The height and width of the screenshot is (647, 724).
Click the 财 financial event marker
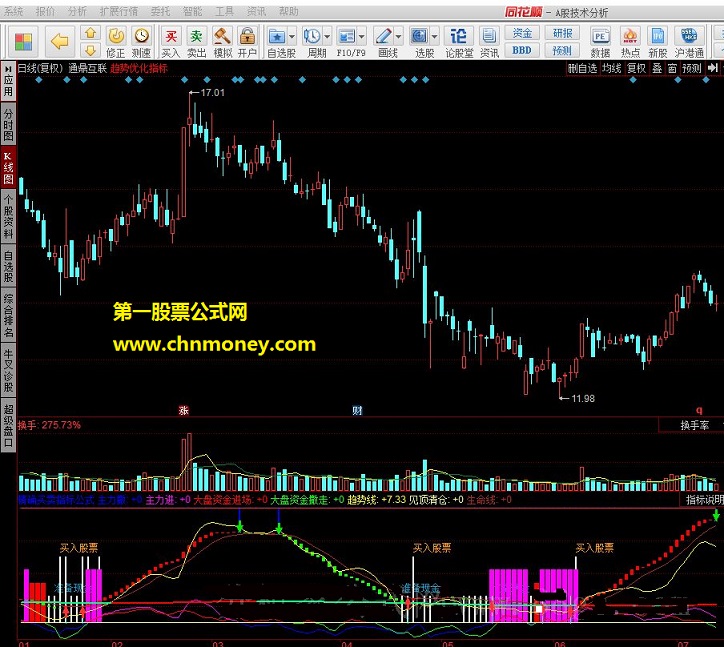click(x=357, y=410)
